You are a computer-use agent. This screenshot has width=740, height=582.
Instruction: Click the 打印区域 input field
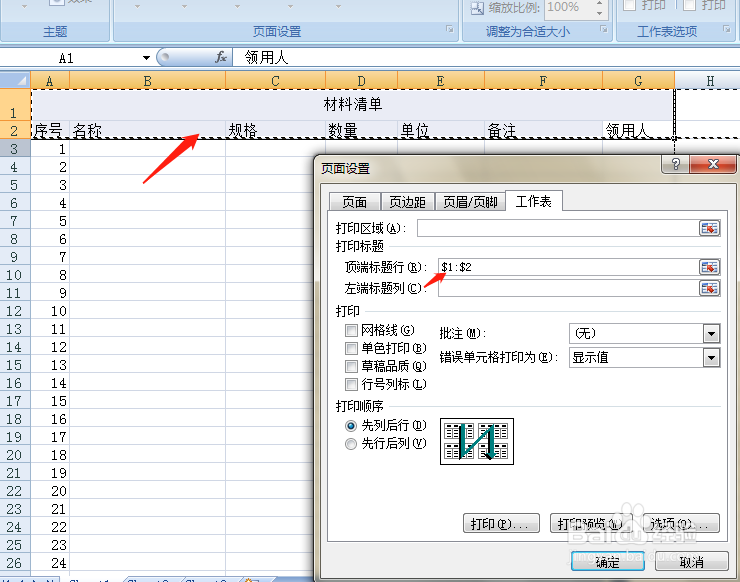point(558,228)
